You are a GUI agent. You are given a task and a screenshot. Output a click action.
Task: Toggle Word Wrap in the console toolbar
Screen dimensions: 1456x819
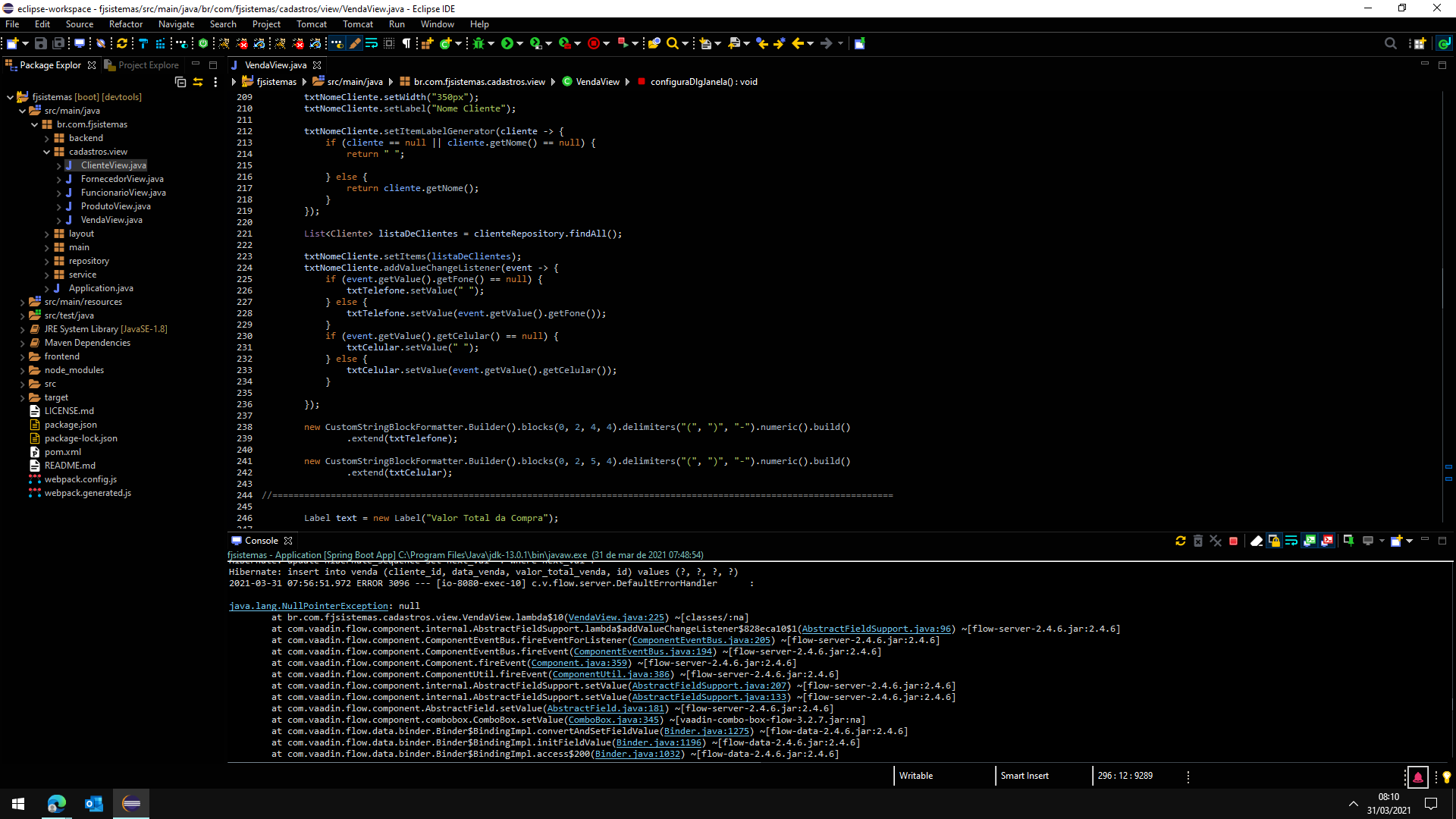click(x=1291, y=541)
